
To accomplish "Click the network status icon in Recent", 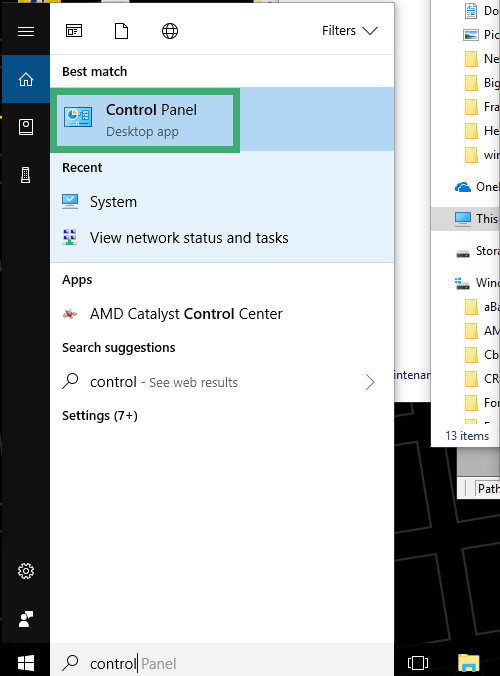I will (70, 237).
